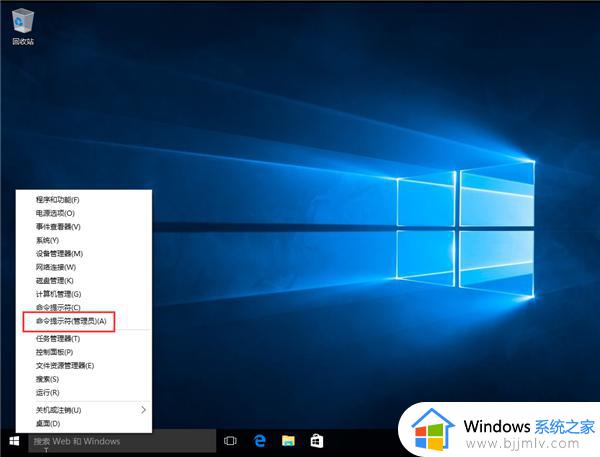Open 设备管理器(M) menu item
The image size is (600, 457).
[x=83, y=253]
